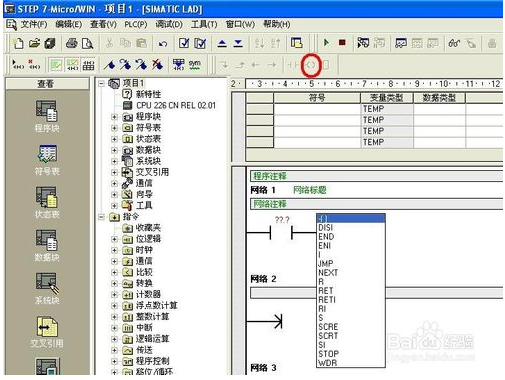Expand the 计数器 instruction folder
This screenshot has height=380, width=505.
tap(114, 295)
